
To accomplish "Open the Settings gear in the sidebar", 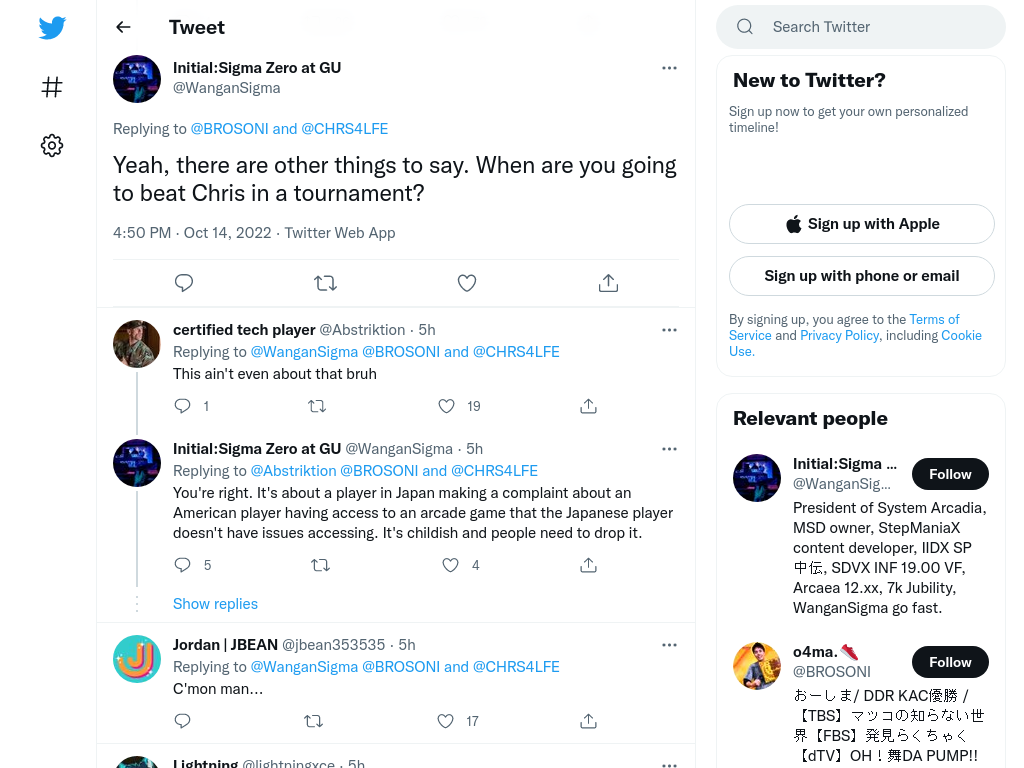I will point(52,145).
